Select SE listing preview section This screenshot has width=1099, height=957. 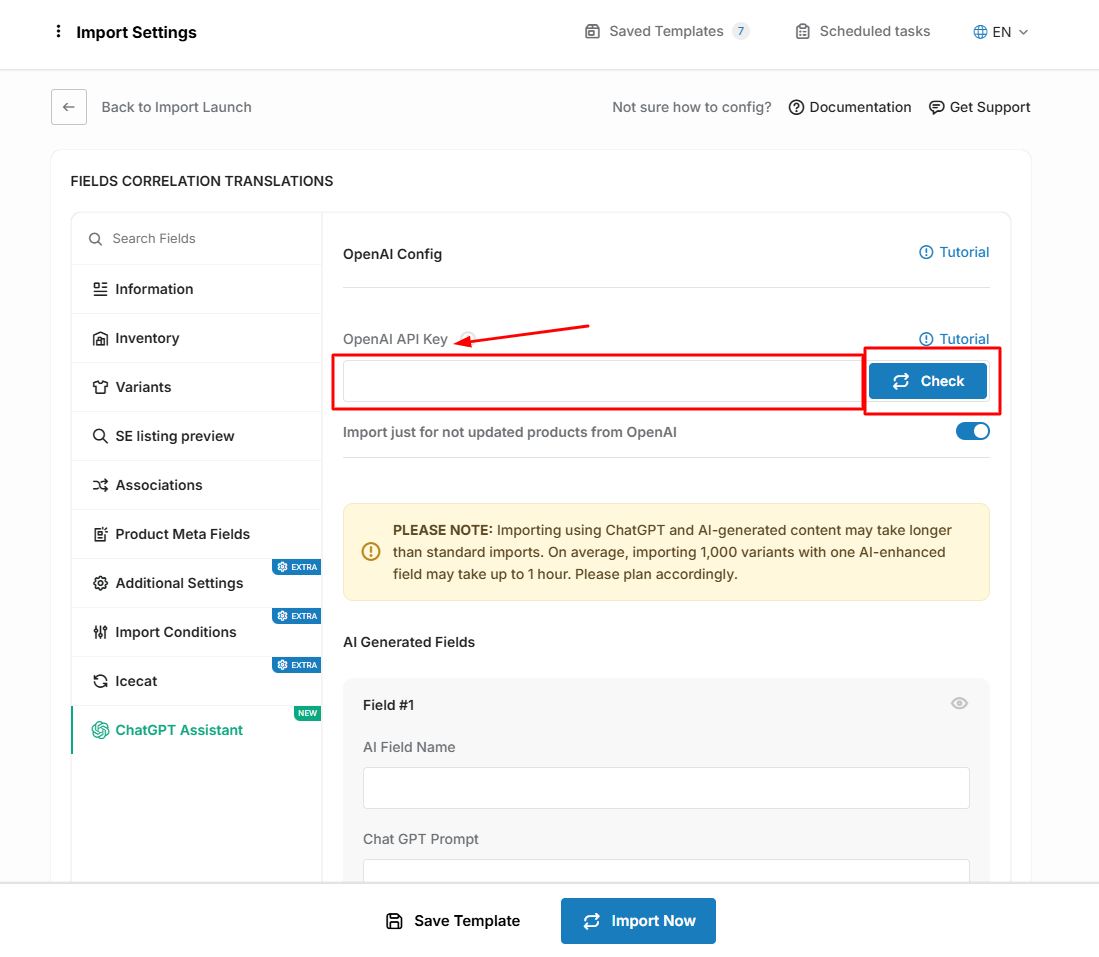[x=197, y=437]
